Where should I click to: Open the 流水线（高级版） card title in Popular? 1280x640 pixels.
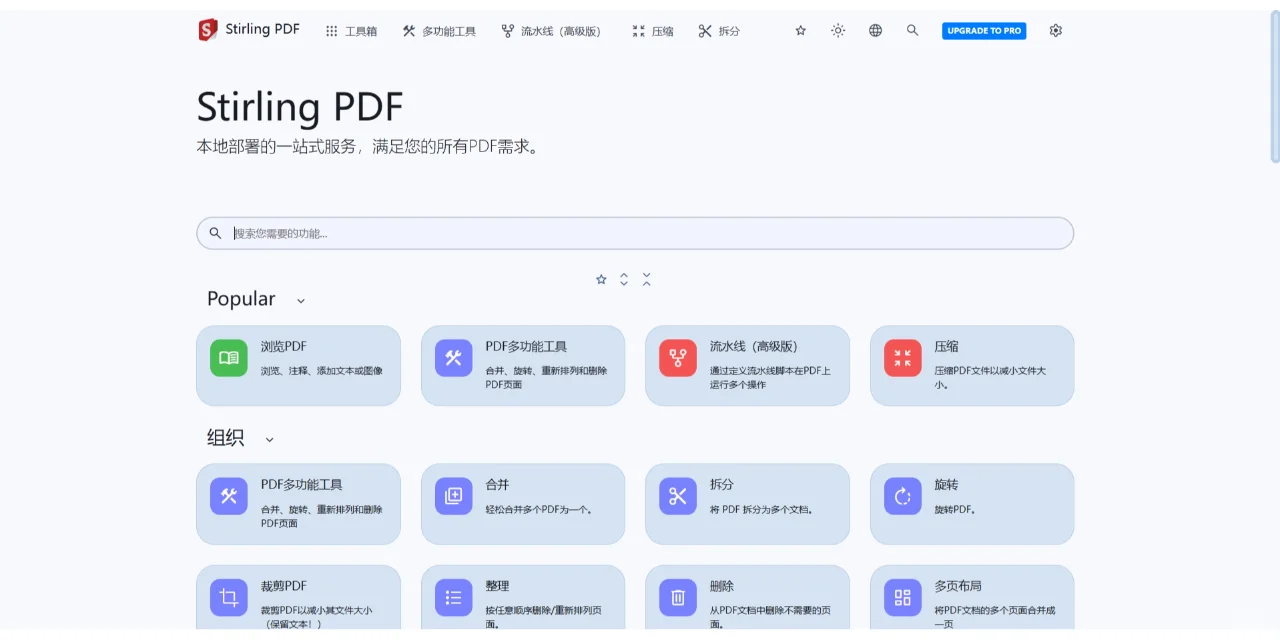[754, 347]
